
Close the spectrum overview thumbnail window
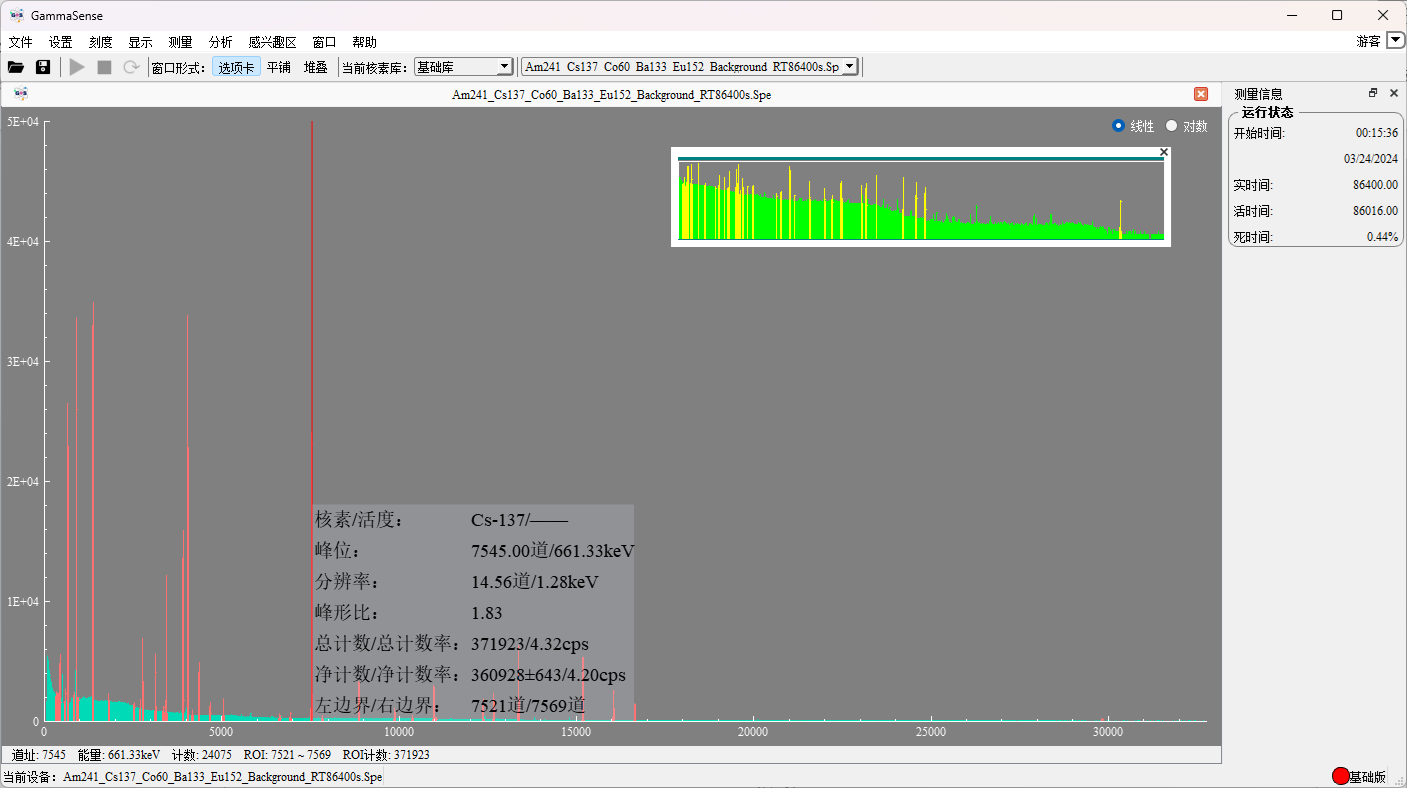1163,152
